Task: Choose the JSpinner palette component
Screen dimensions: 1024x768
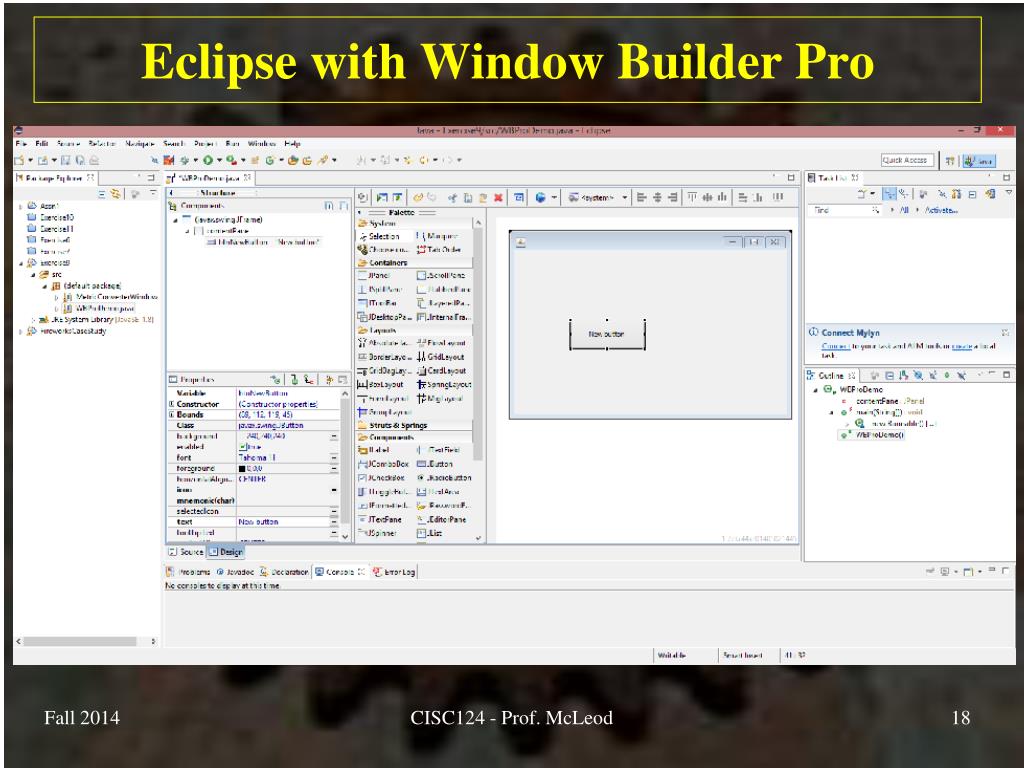Action: pyautogui.click(x=377, y=533)
